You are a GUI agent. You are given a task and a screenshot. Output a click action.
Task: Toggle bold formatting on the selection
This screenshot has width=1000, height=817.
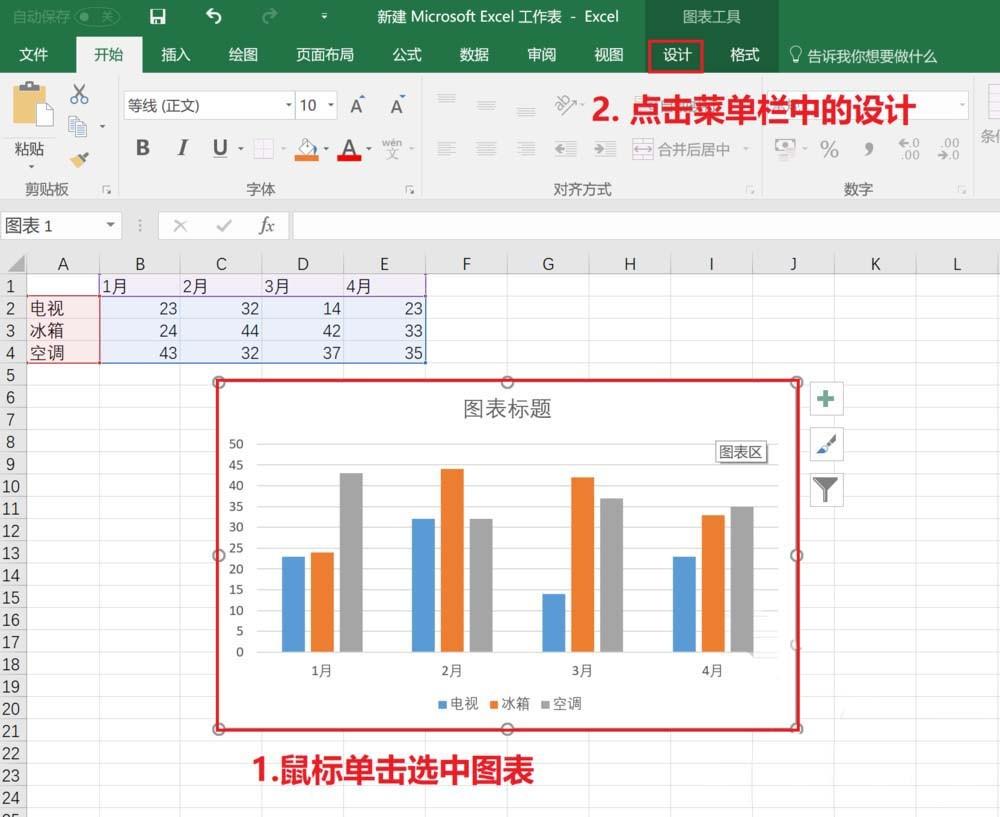pyautogui.click(x=141, y=147)
